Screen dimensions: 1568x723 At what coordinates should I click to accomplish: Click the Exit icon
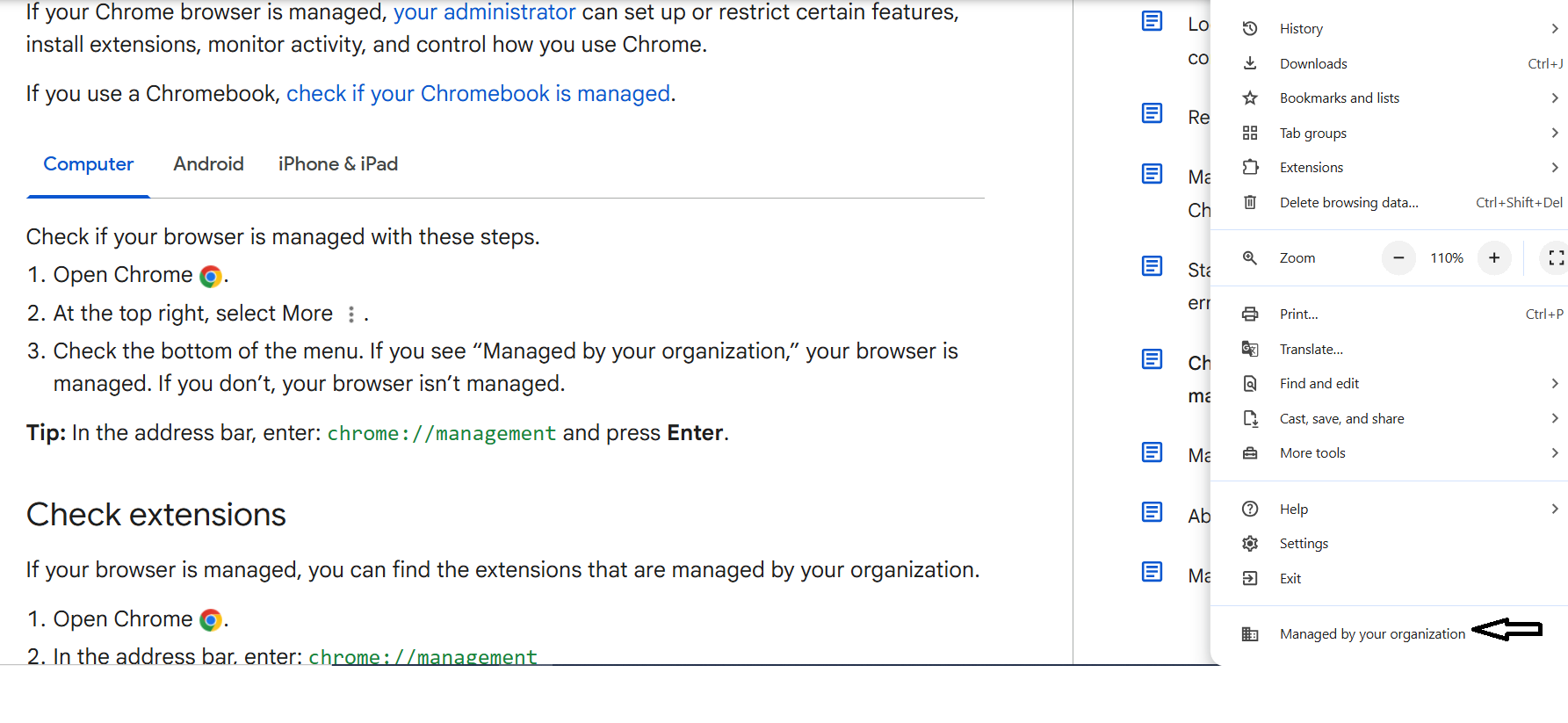click(x=1250, y=578)
